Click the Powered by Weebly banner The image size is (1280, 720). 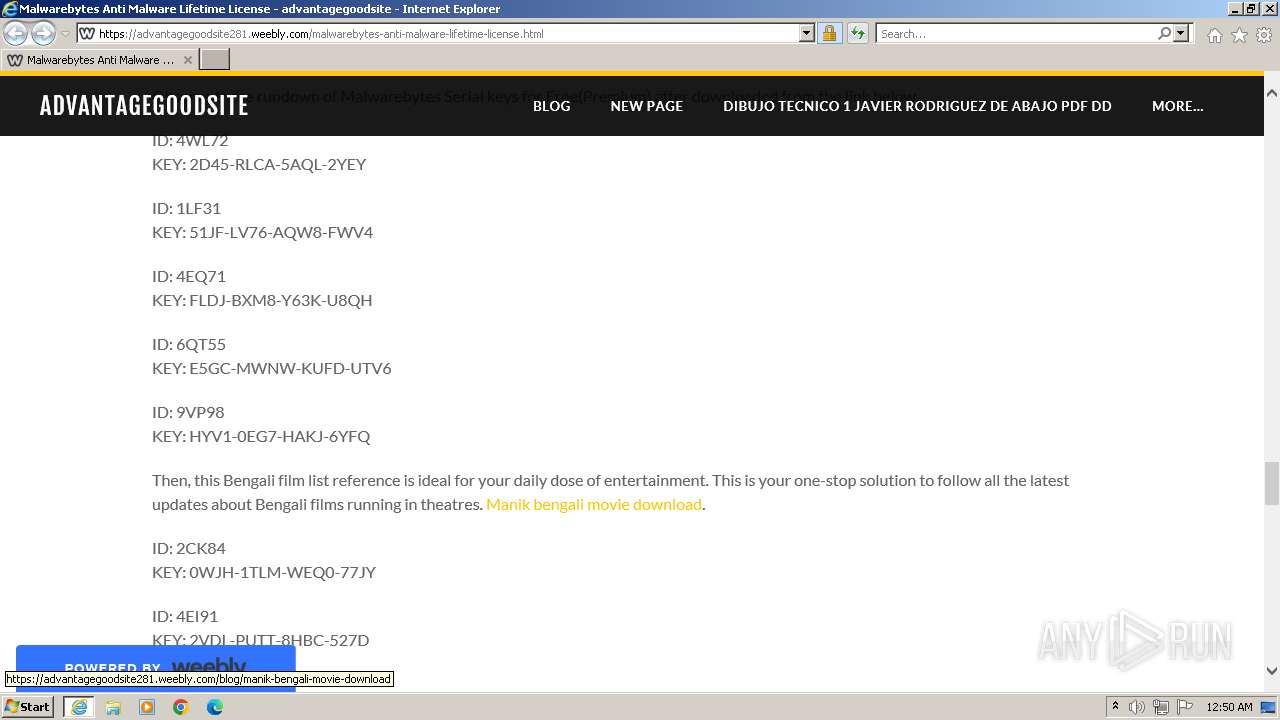pyautogui.click(x=155, y=667)
